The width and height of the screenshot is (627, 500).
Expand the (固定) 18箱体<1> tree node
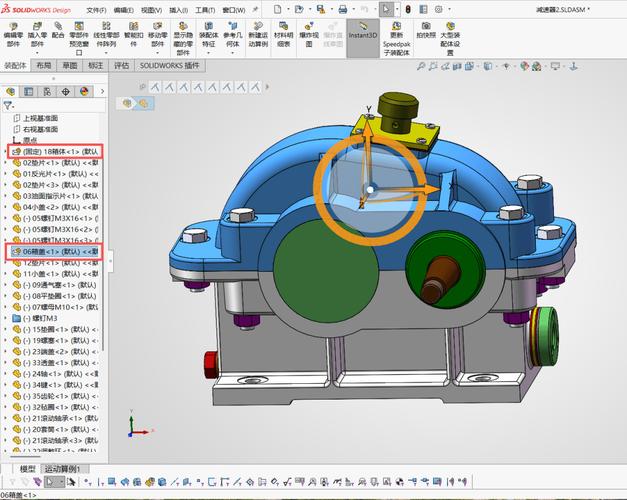6,152
